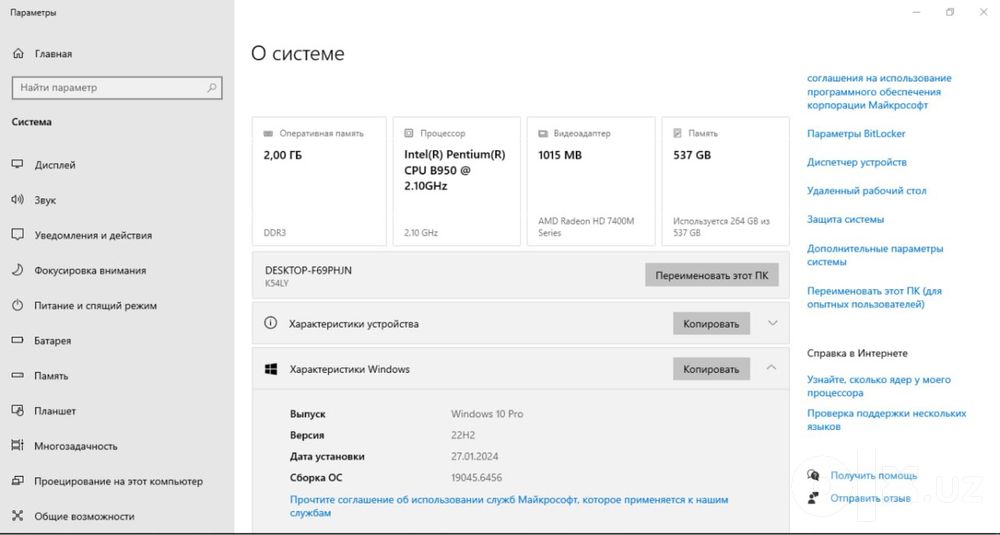Open the Microsoft software license agreement link
Screen dimensions: 1000x535
click(879, 91)
